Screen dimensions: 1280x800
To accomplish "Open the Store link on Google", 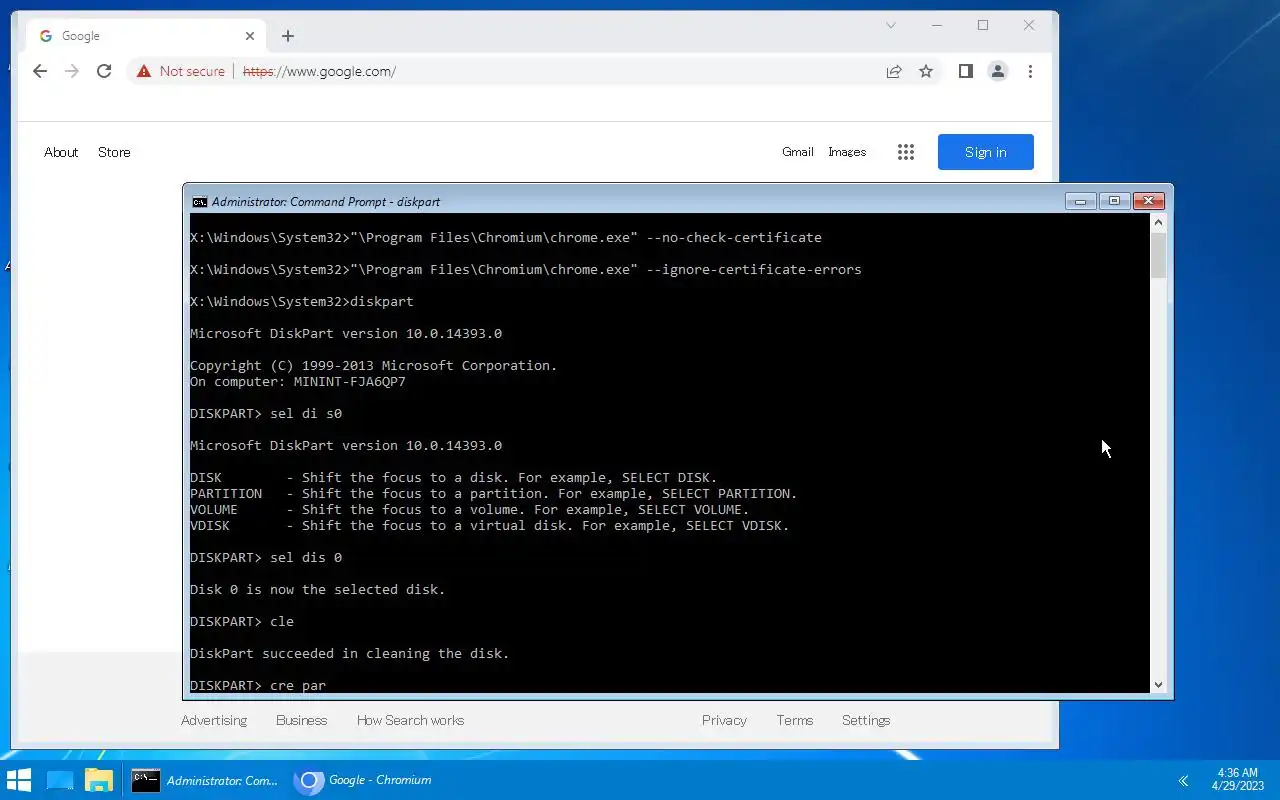I will [x=114, y=152].
